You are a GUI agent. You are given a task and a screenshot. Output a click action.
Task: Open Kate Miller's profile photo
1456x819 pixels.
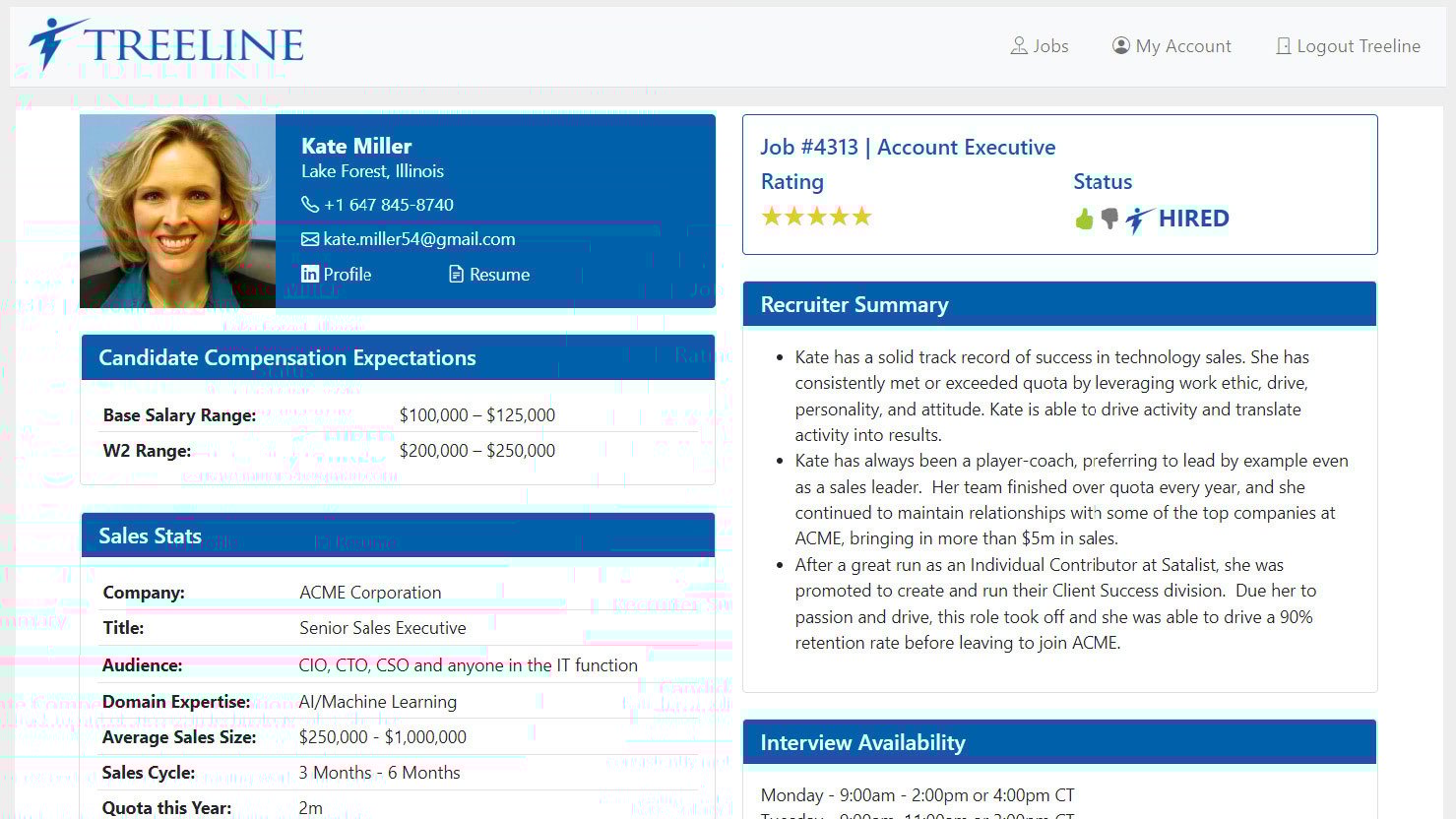[x=177, y=211]
